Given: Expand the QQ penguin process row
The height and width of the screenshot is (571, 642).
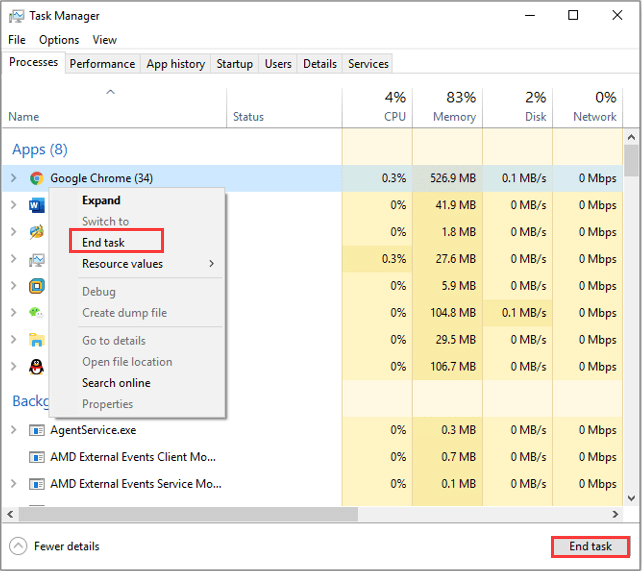Looking at the screenshot, I should tap(14, 367).
